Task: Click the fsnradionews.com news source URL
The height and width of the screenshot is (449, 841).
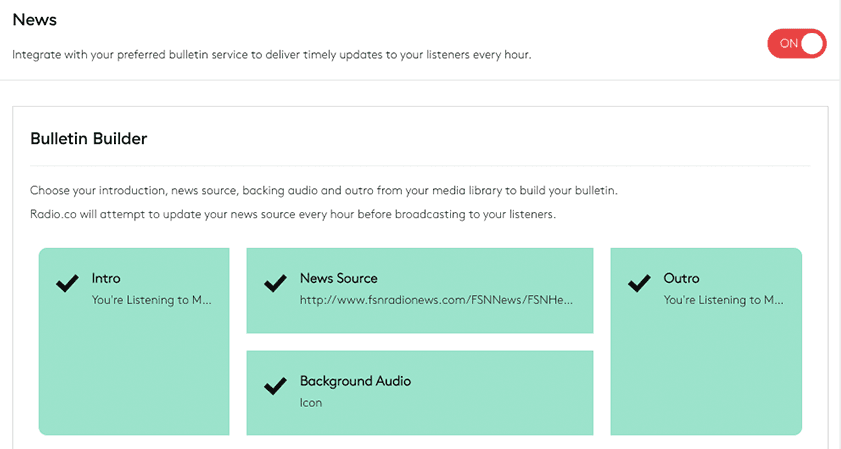Action: pos(436,299)
